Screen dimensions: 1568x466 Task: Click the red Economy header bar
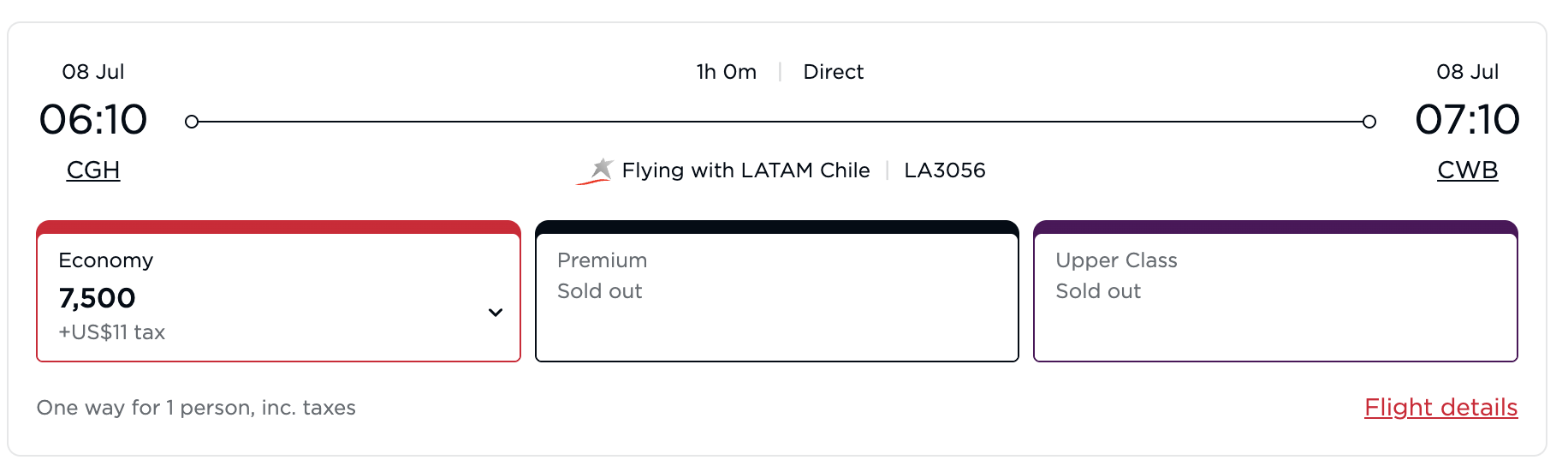[278, 227]
